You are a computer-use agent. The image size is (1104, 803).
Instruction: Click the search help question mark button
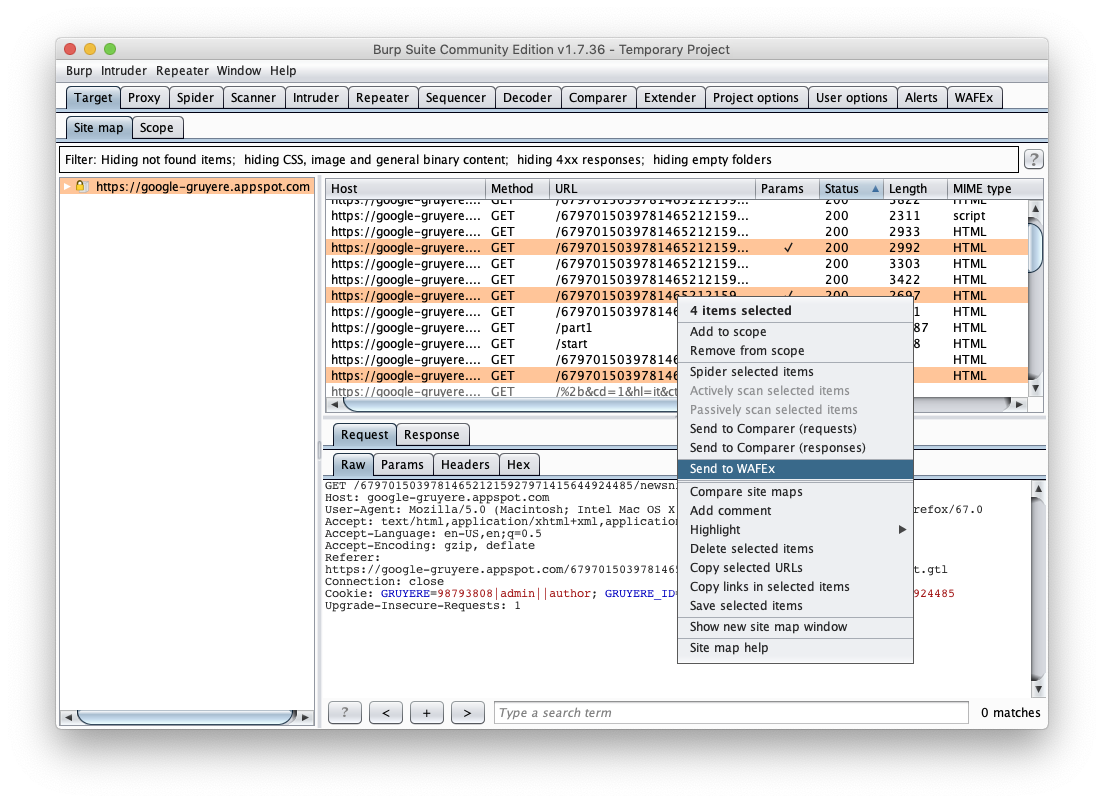tap(345, 713)
